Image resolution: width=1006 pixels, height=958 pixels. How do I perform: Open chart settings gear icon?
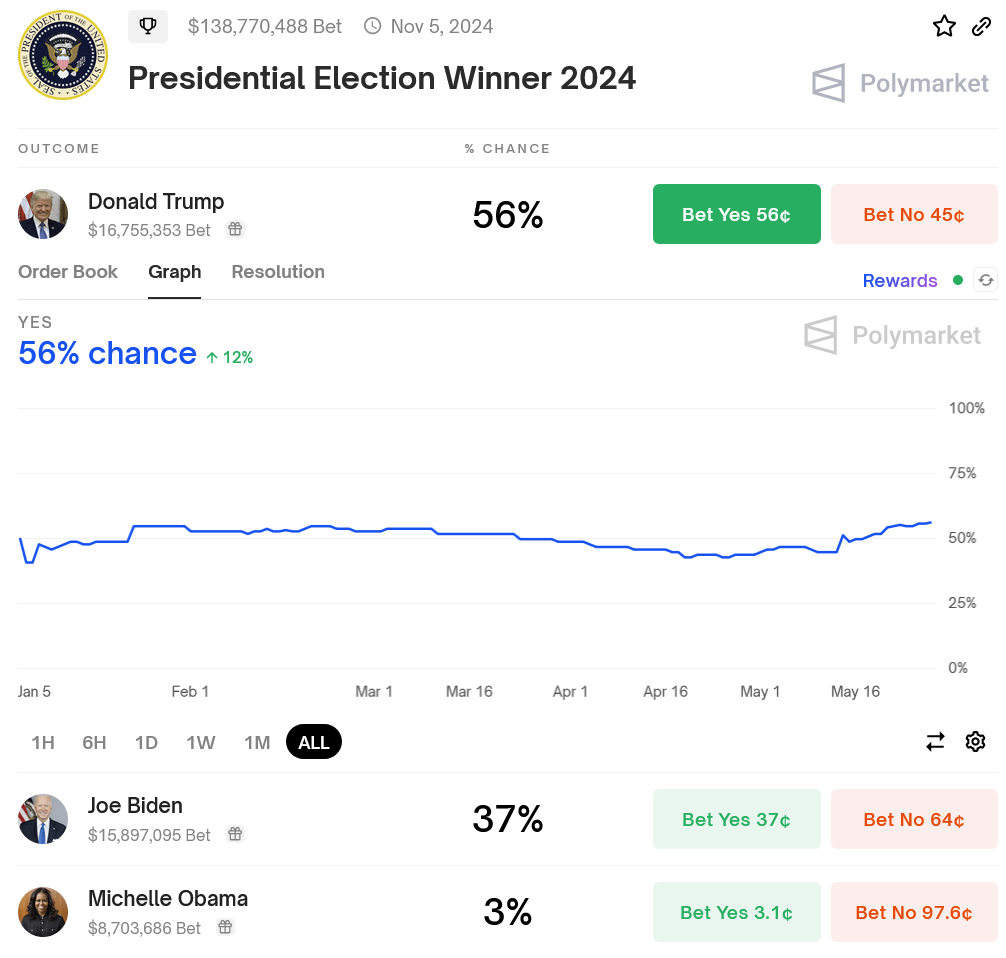(976, 741)
